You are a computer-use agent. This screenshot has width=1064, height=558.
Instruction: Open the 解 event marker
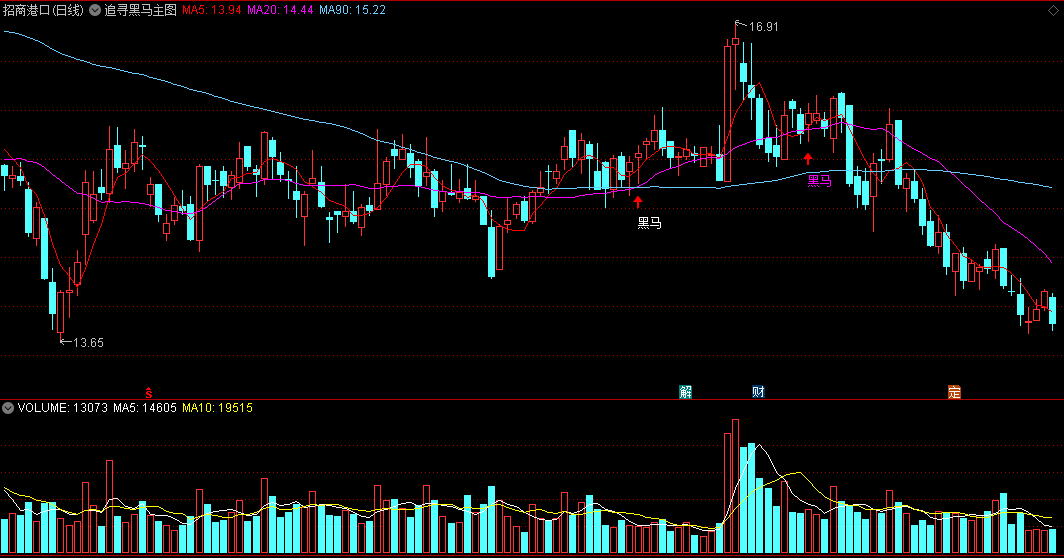685,392
